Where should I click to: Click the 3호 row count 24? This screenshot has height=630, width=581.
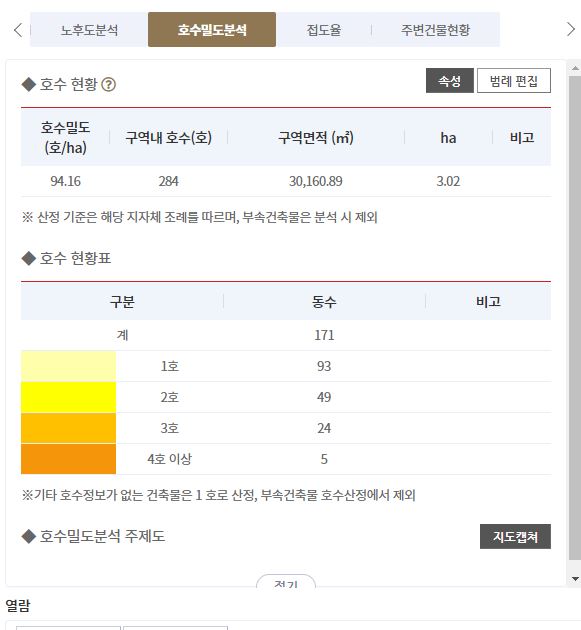324,428
